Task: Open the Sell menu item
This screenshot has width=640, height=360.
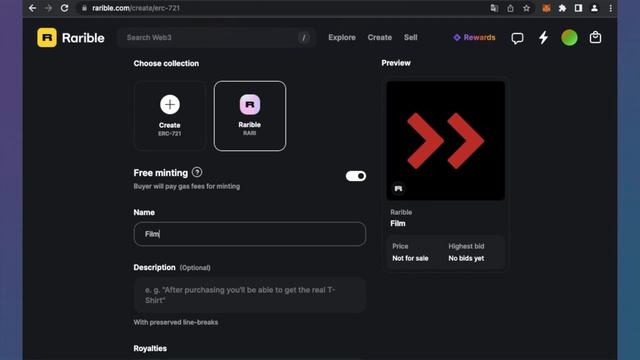Action: (411, 38)
